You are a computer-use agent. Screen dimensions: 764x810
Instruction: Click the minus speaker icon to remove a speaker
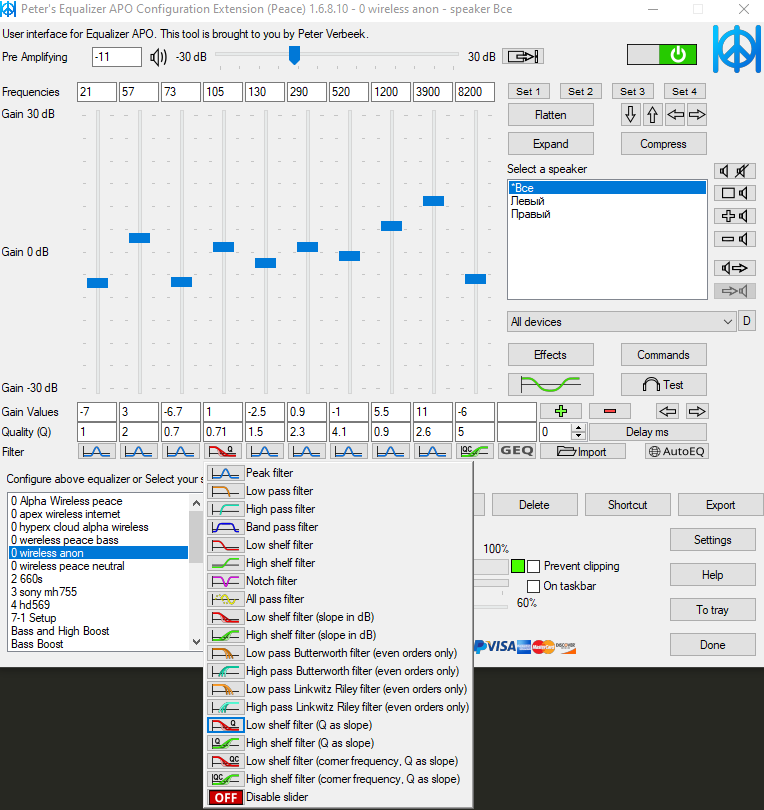(735, 239)
